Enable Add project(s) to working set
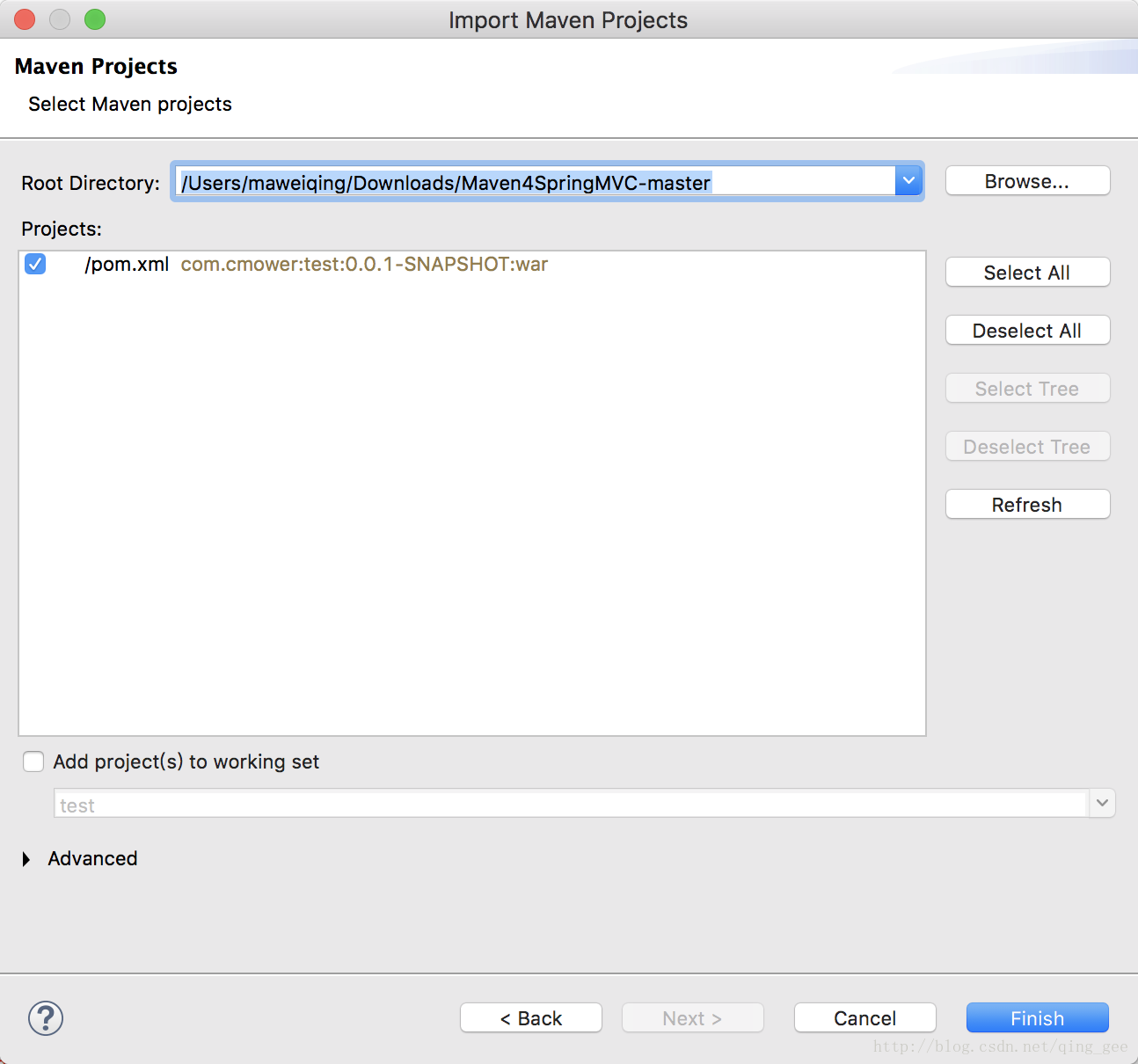 (x=33, y=762)
